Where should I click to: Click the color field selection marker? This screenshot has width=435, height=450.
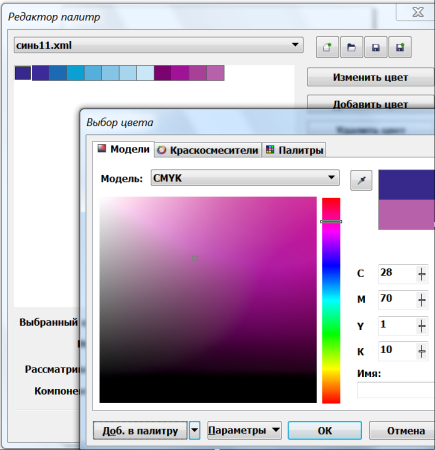[195, 258]
